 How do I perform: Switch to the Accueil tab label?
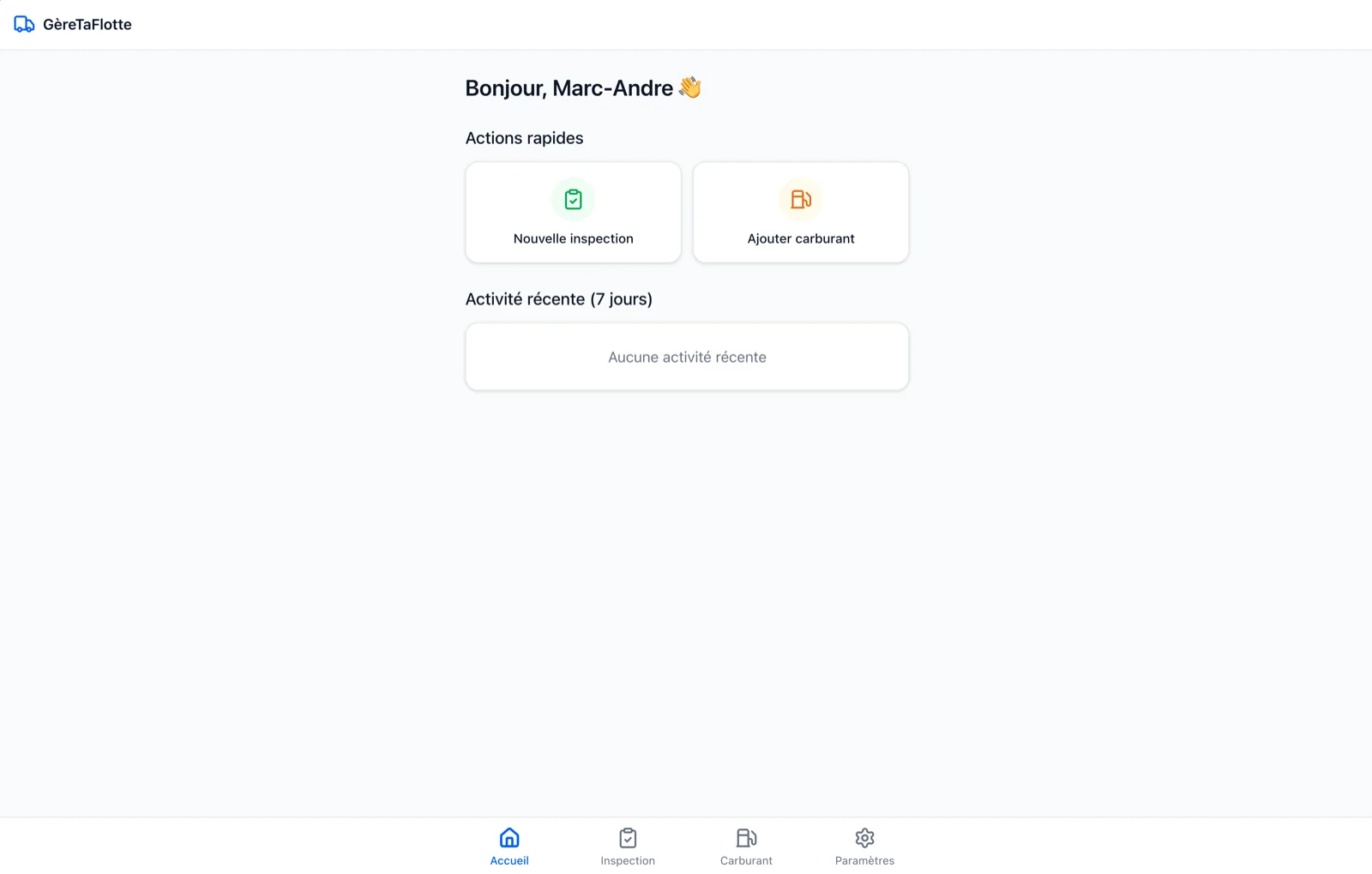tap(509, 860)
